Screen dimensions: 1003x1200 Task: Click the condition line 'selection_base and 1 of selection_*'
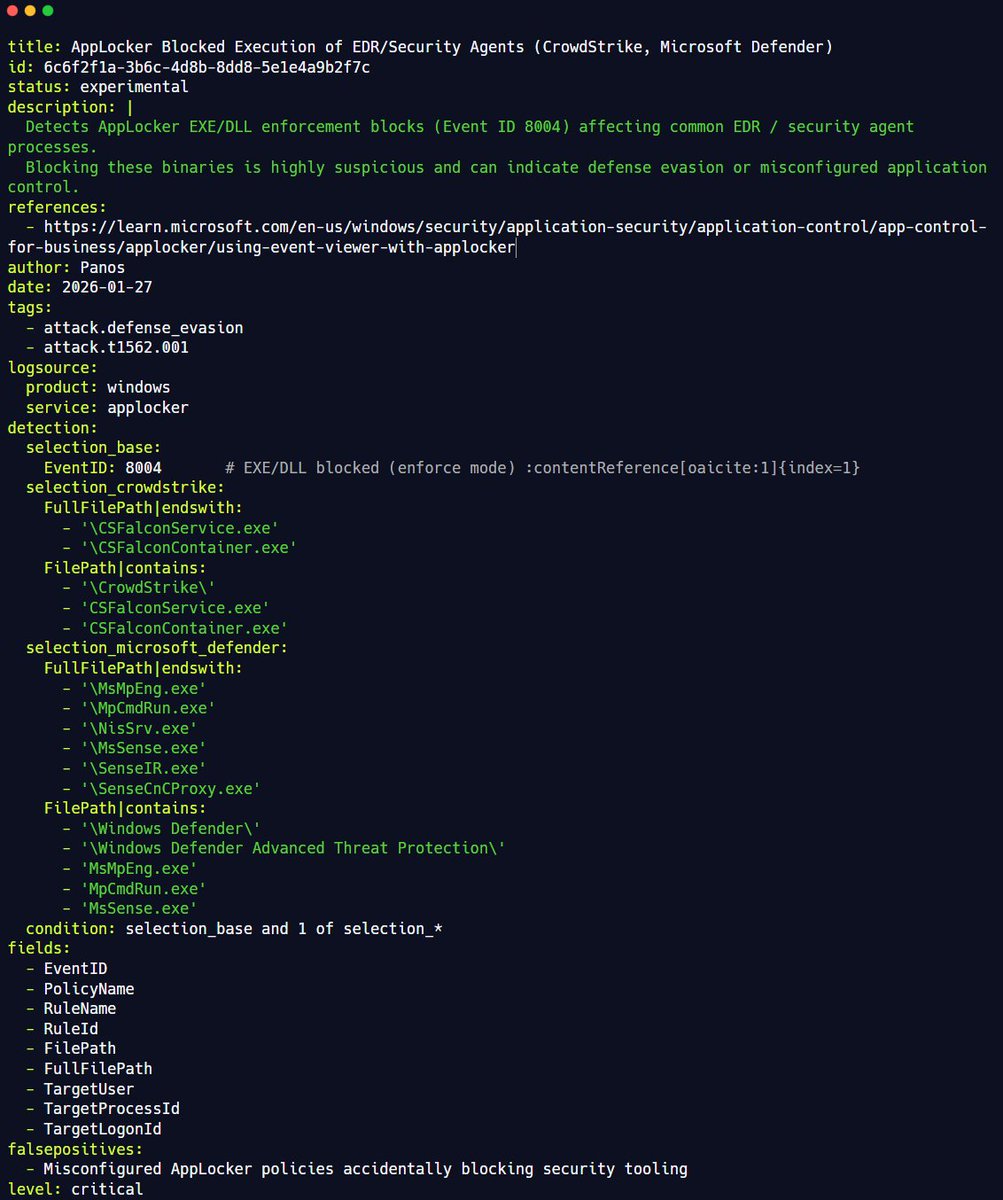[284, 928]
